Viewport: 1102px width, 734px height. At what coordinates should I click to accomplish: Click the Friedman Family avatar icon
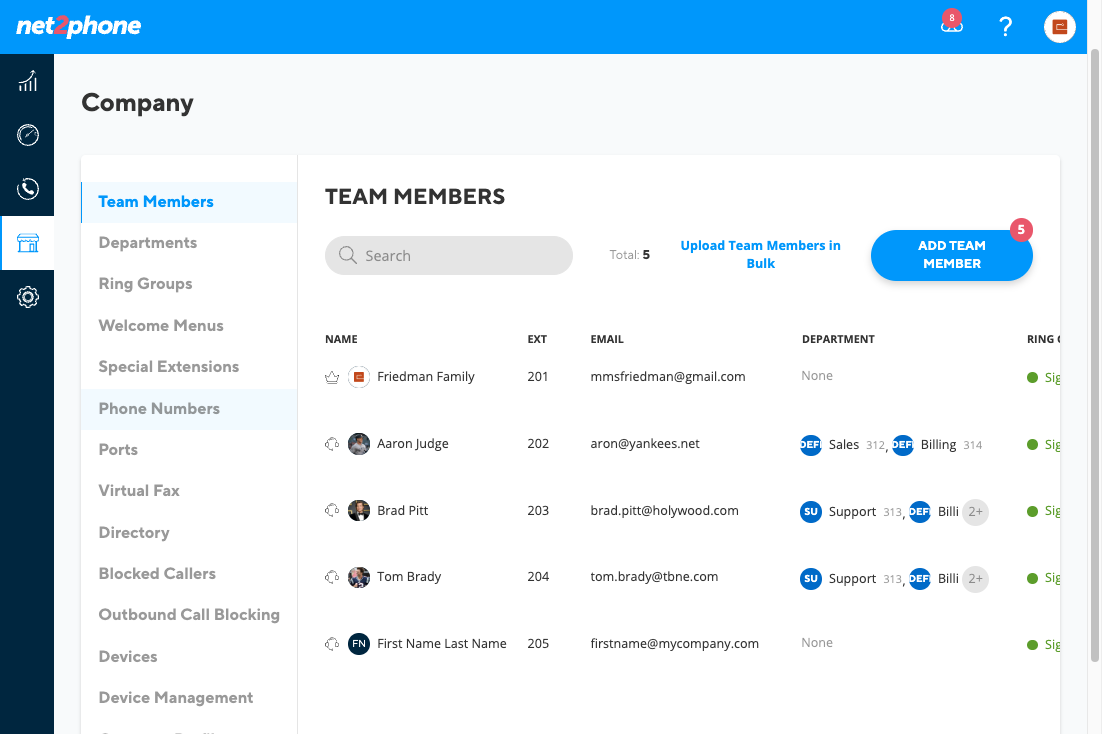(x=359, y=377)
